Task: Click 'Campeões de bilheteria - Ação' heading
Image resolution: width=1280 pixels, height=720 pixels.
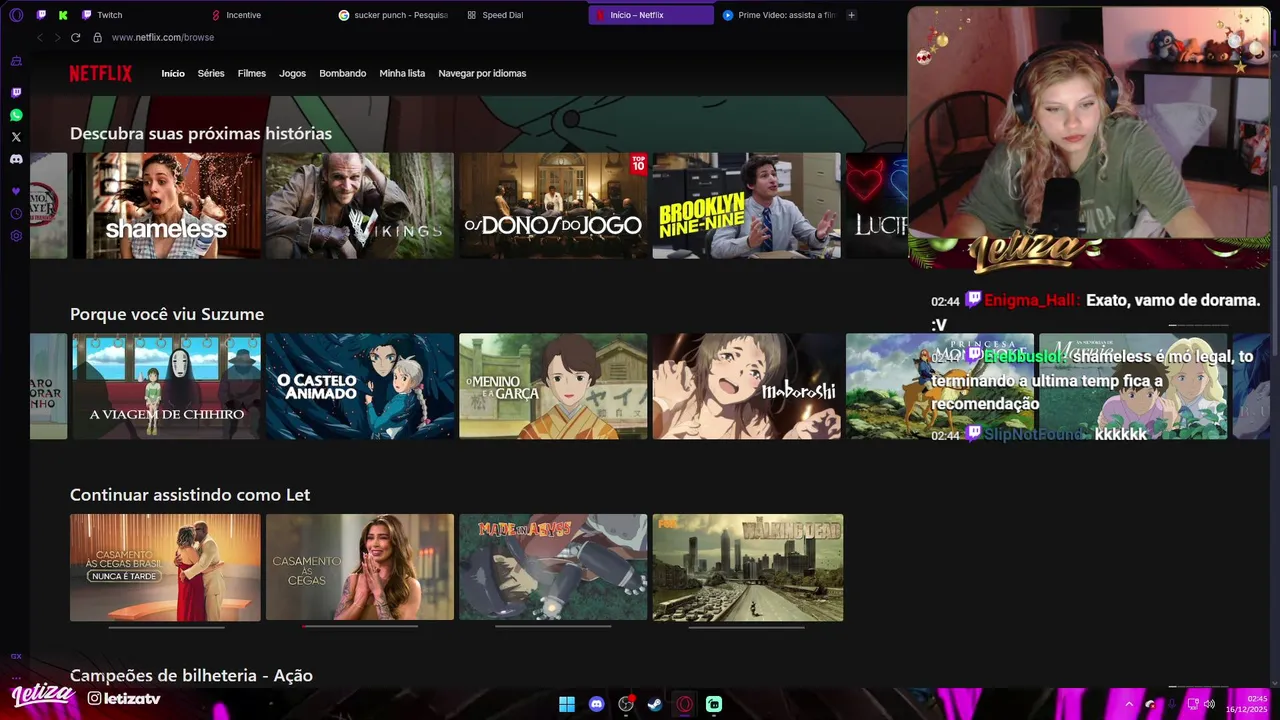Action: pyautogui.click(x=191, y=676)
